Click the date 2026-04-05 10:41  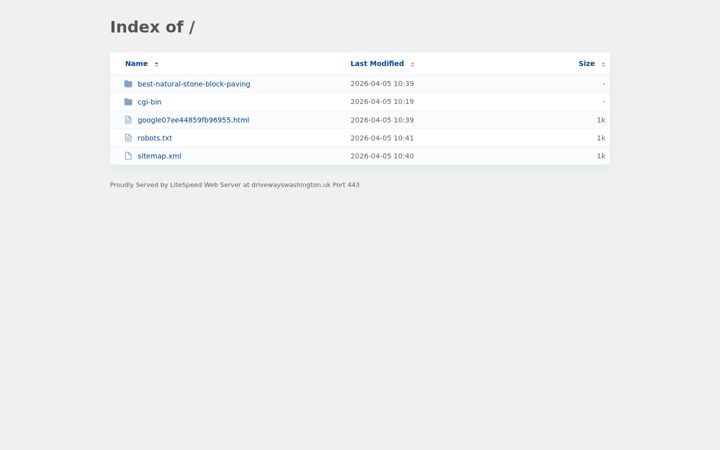click(x=382, y=138)
